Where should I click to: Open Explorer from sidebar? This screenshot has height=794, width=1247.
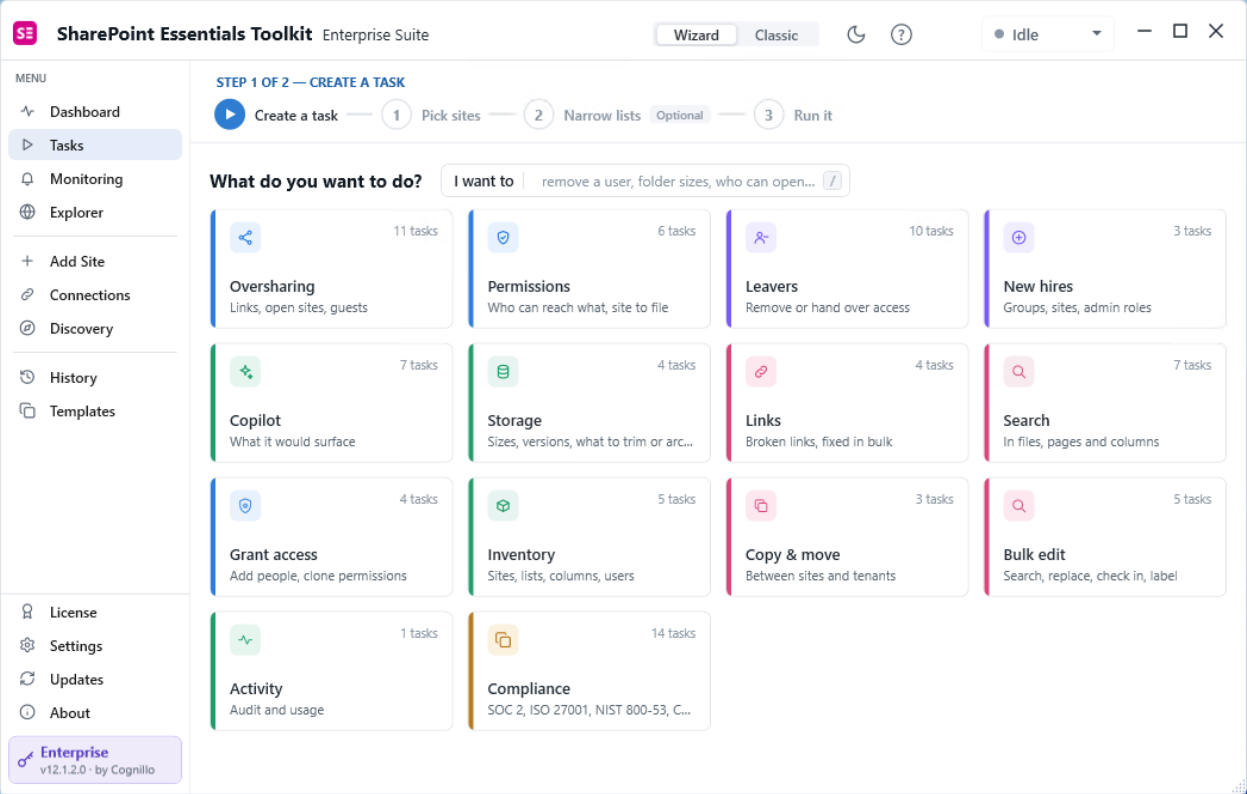[95, 212]
